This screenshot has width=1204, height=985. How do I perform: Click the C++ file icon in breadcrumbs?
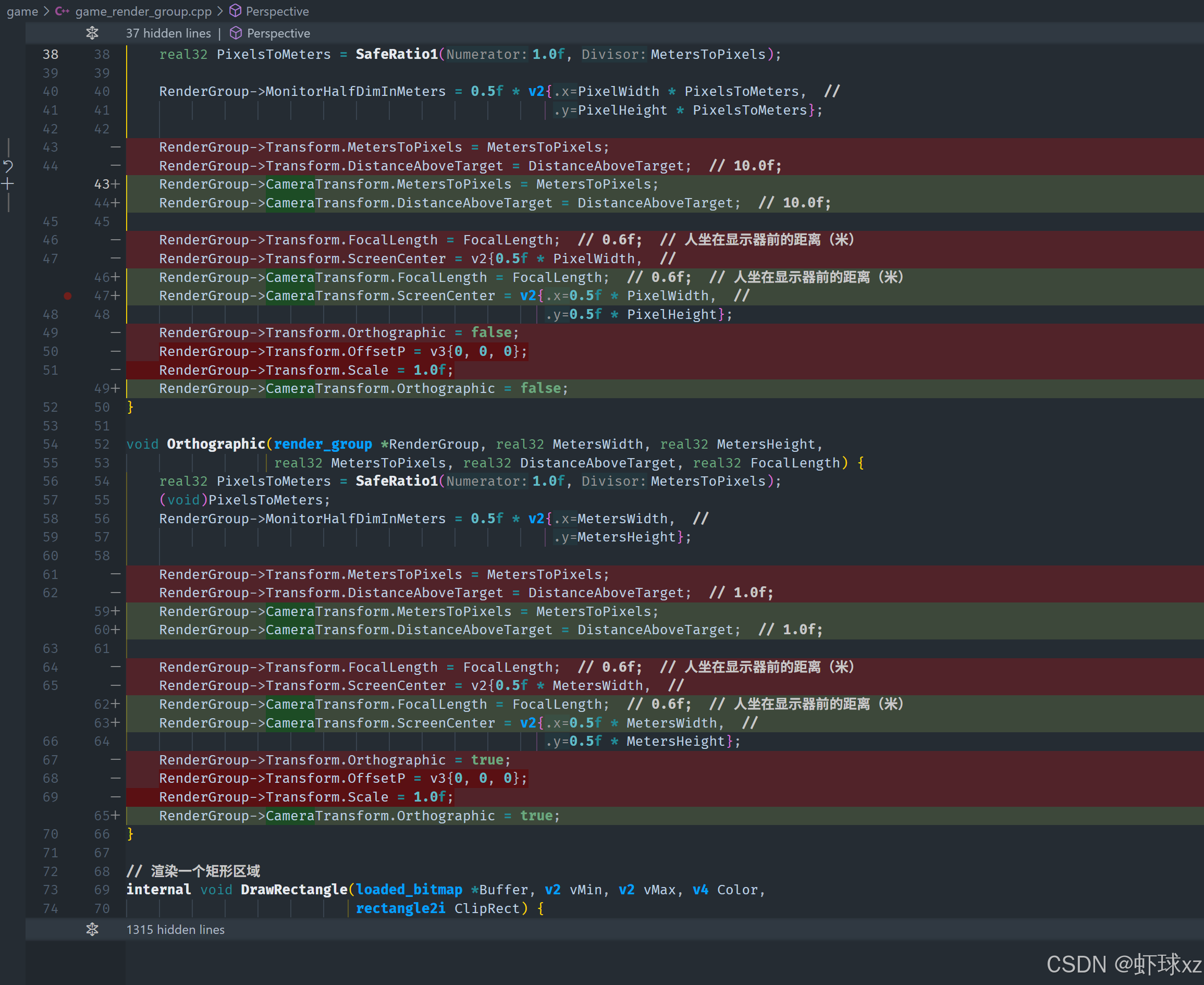(62, 11)
